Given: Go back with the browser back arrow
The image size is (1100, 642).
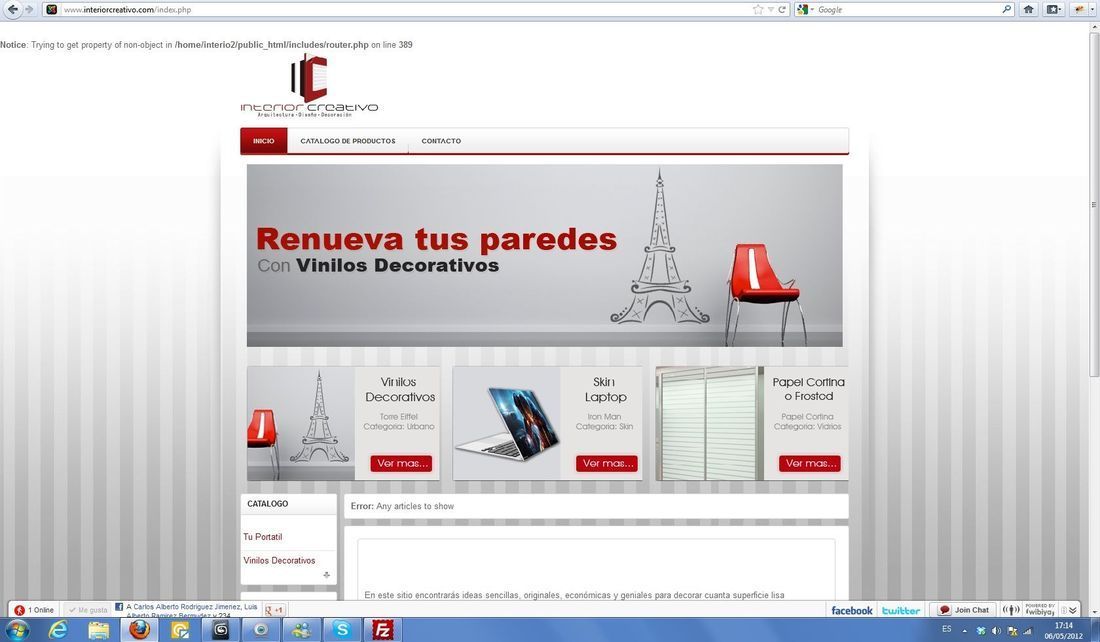Looking at the screenshot, I should pyautogui.click(x=13, y=10).
